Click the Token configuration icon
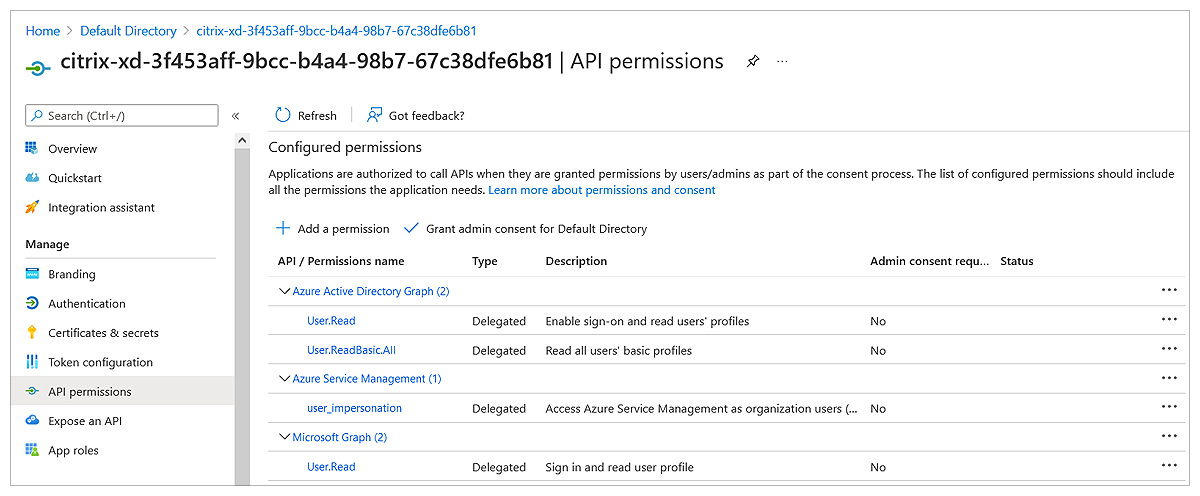 31,362
